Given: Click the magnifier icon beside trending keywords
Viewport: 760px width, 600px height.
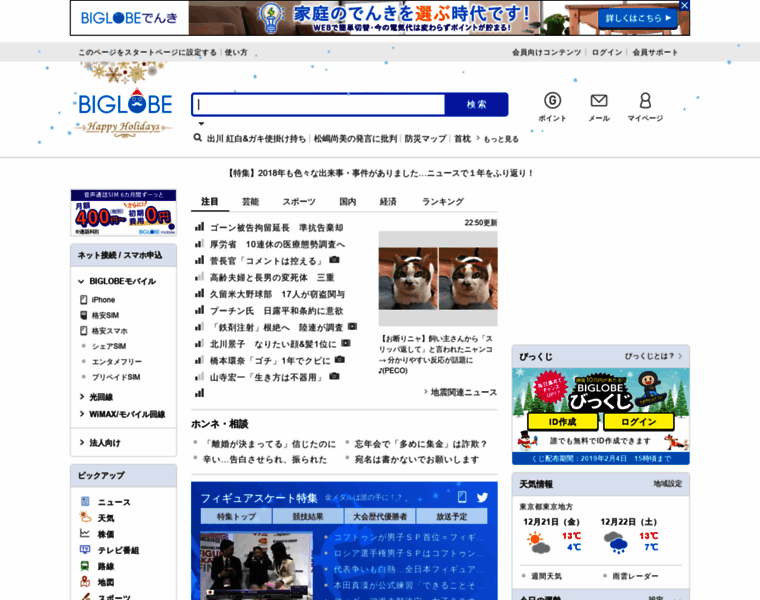Looking at the screenshot, I should click(x=197, y=138).
